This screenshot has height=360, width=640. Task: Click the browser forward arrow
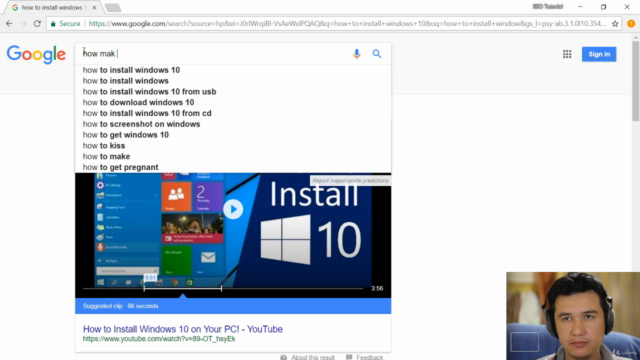point(23,24)
